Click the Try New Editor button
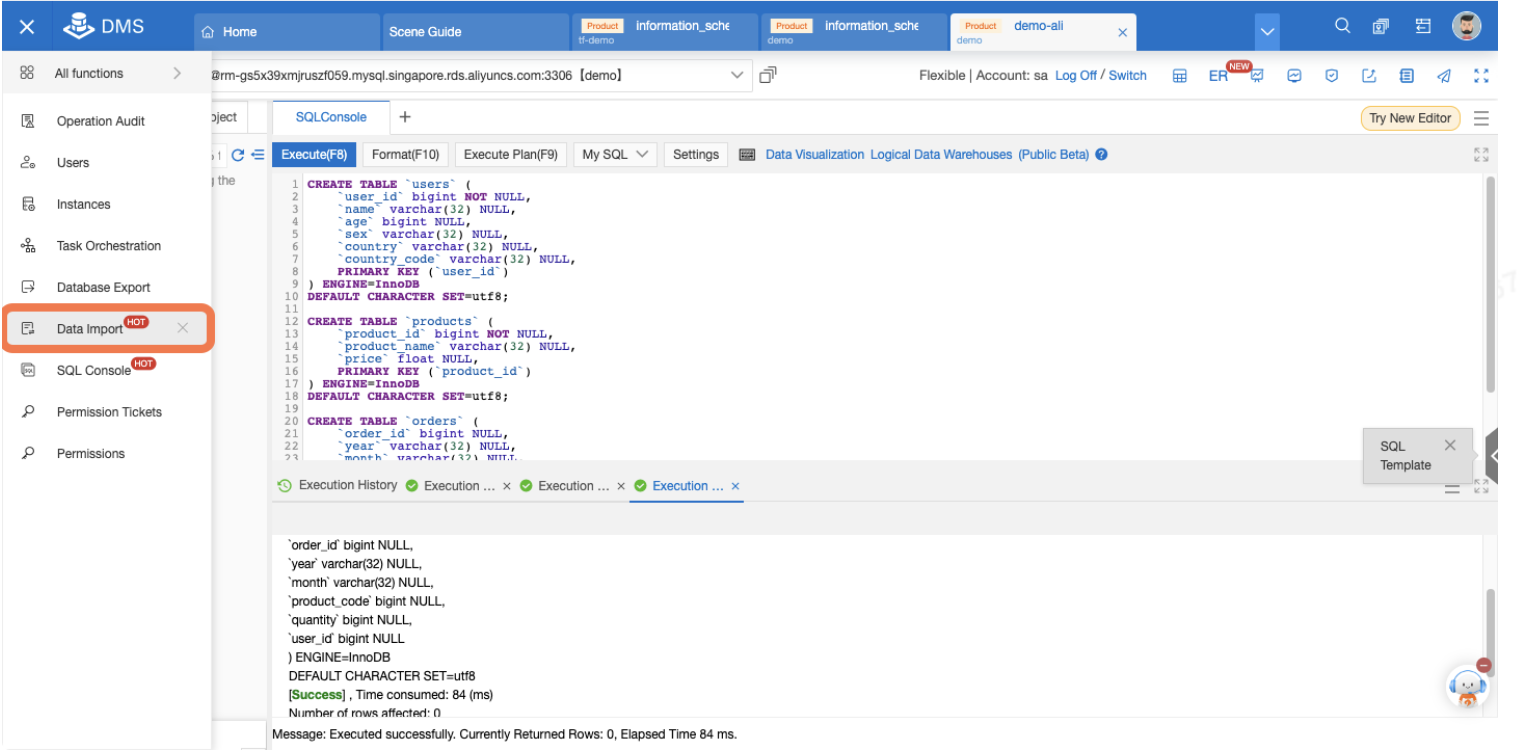The height and width of the screenshot is (756, 1518). point(1410,117)
